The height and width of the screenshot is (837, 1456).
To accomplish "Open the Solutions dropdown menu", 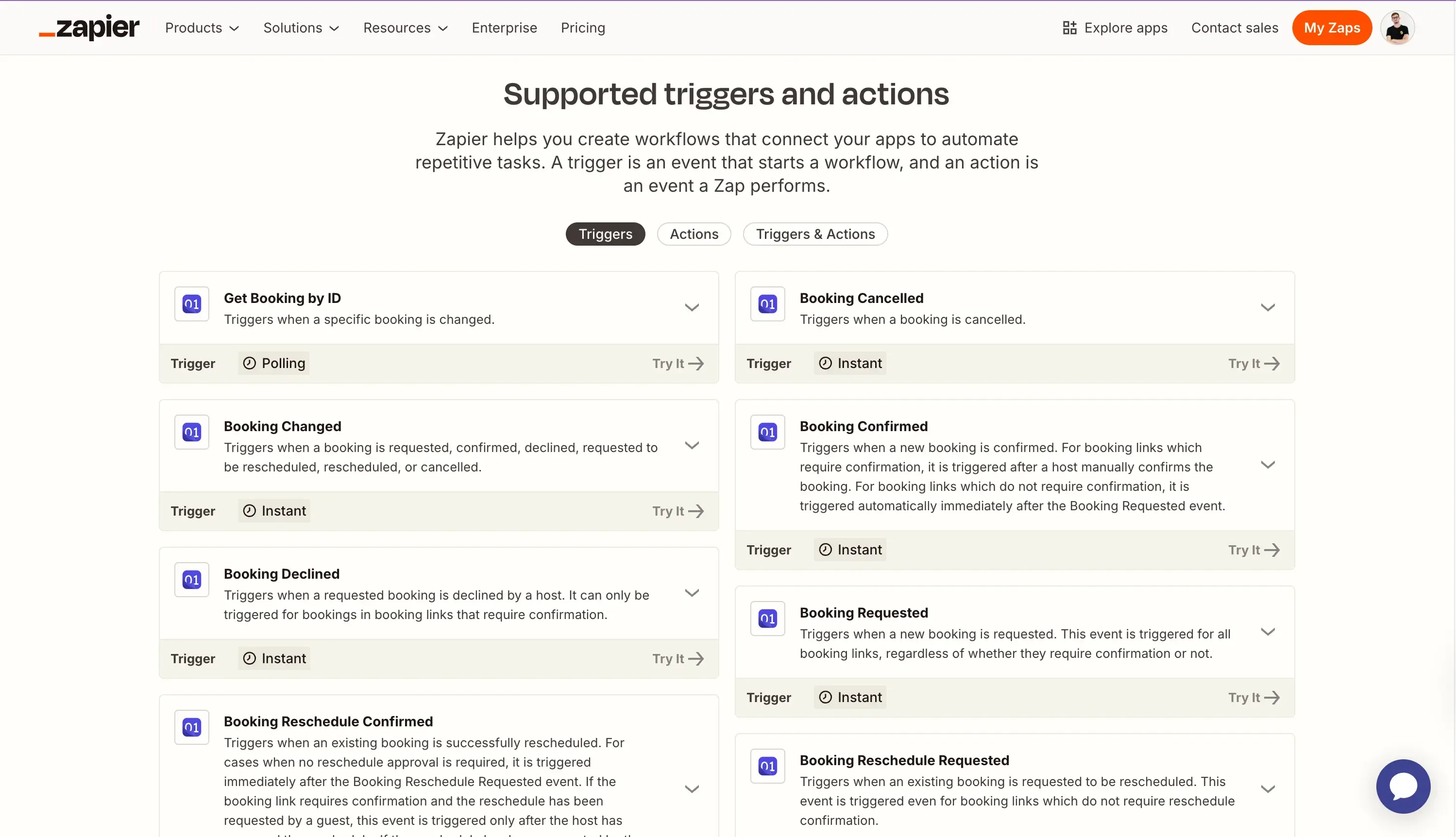I will [301, 27].
